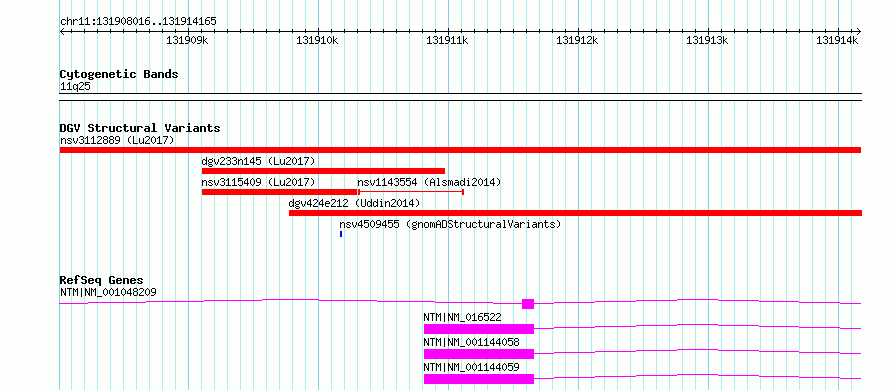Click the black 11q25 cytogenetic band line
Image resolution: width=890 pixels, height=390 pixels.
coord(460,97)
